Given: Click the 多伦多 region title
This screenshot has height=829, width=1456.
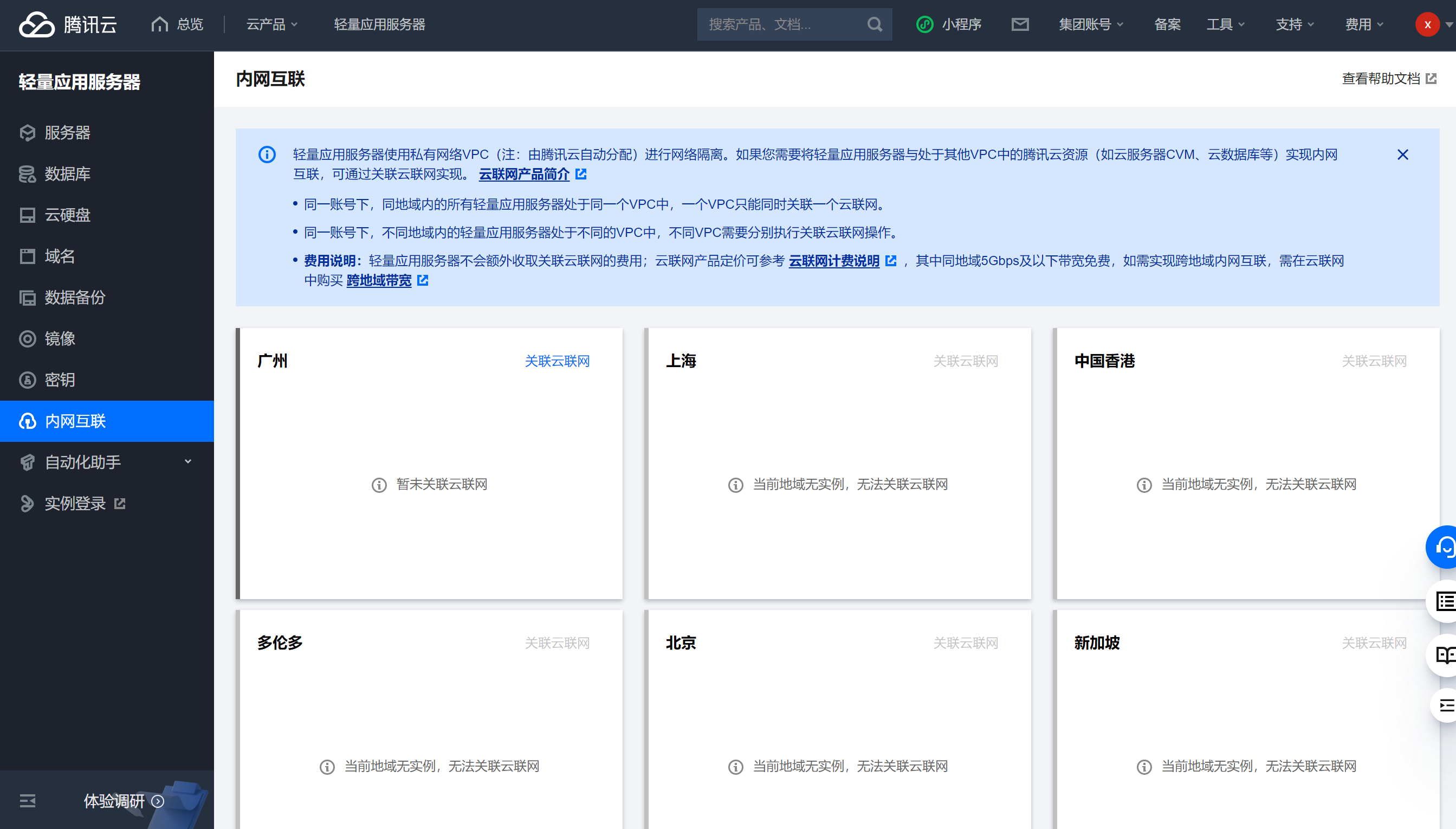Looking at the screenshot, I should pos(280,643).
